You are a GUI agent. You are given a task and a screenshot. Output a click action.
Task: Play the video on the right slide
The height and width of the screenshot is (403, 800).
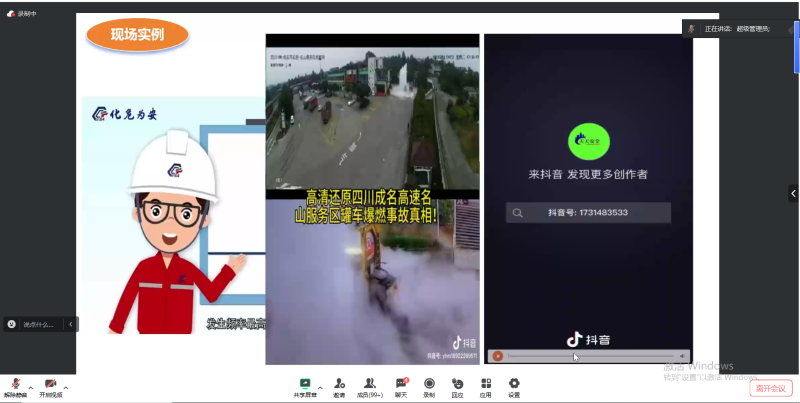497,356
